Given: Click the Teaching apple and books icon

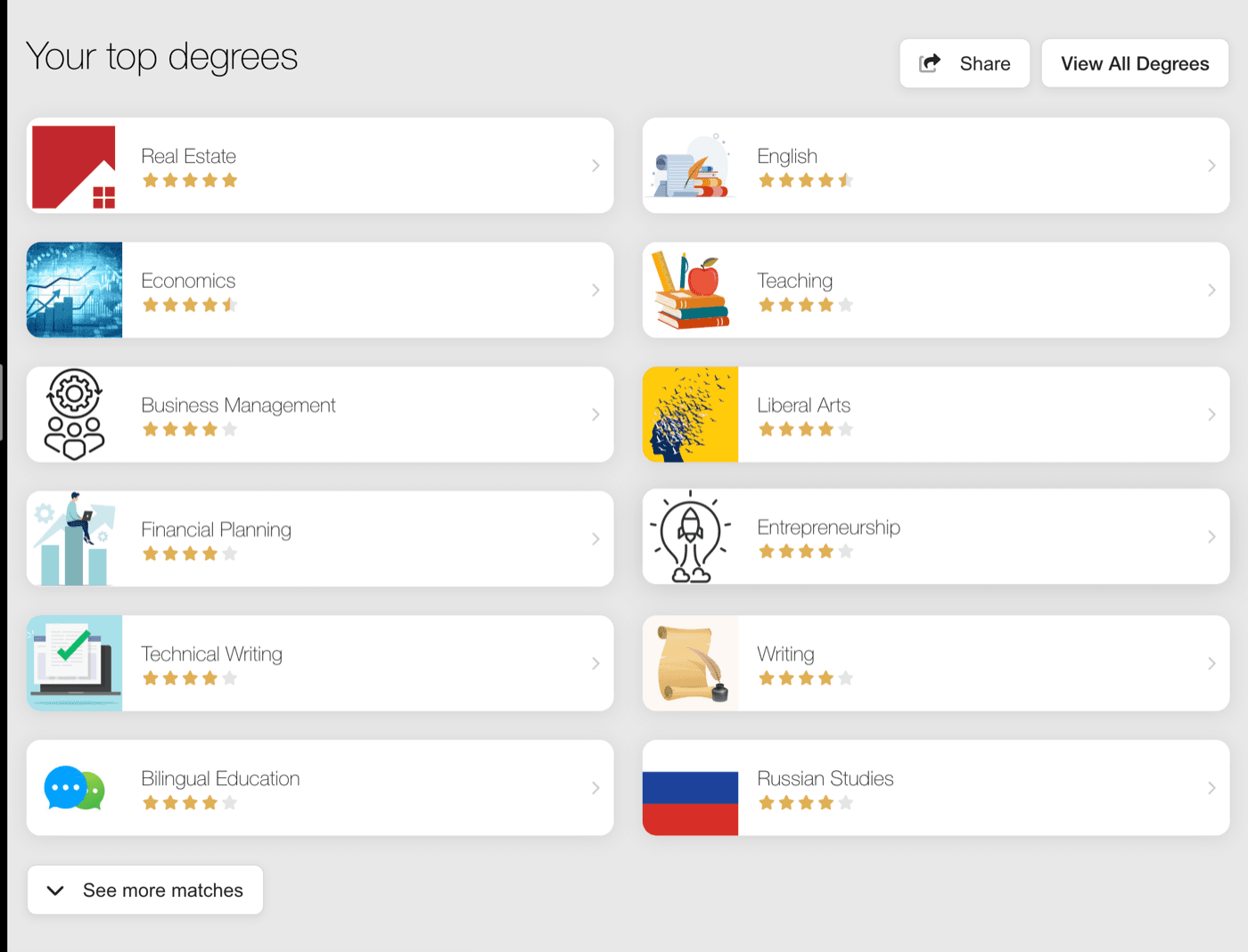Looking at the screenshot, I should click(x=690, y=290).
